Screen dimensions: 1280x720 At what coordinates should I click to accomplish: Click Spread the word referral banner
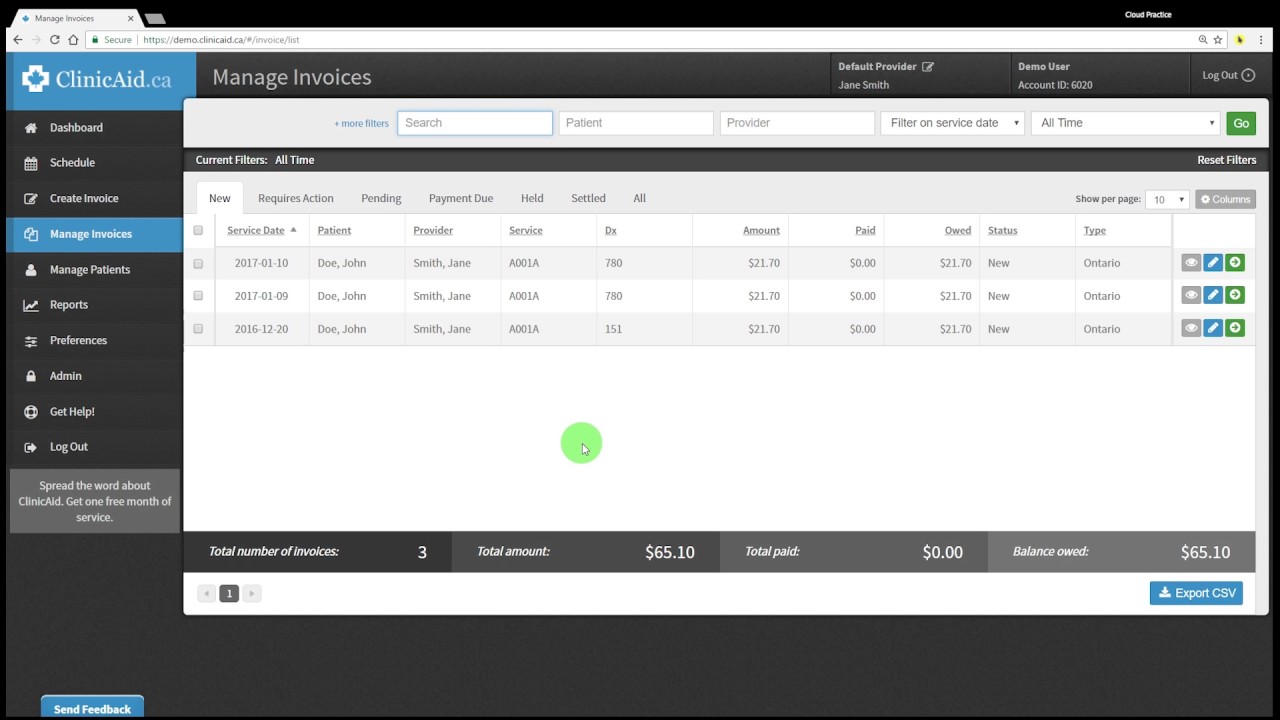(x=95, y=501)
